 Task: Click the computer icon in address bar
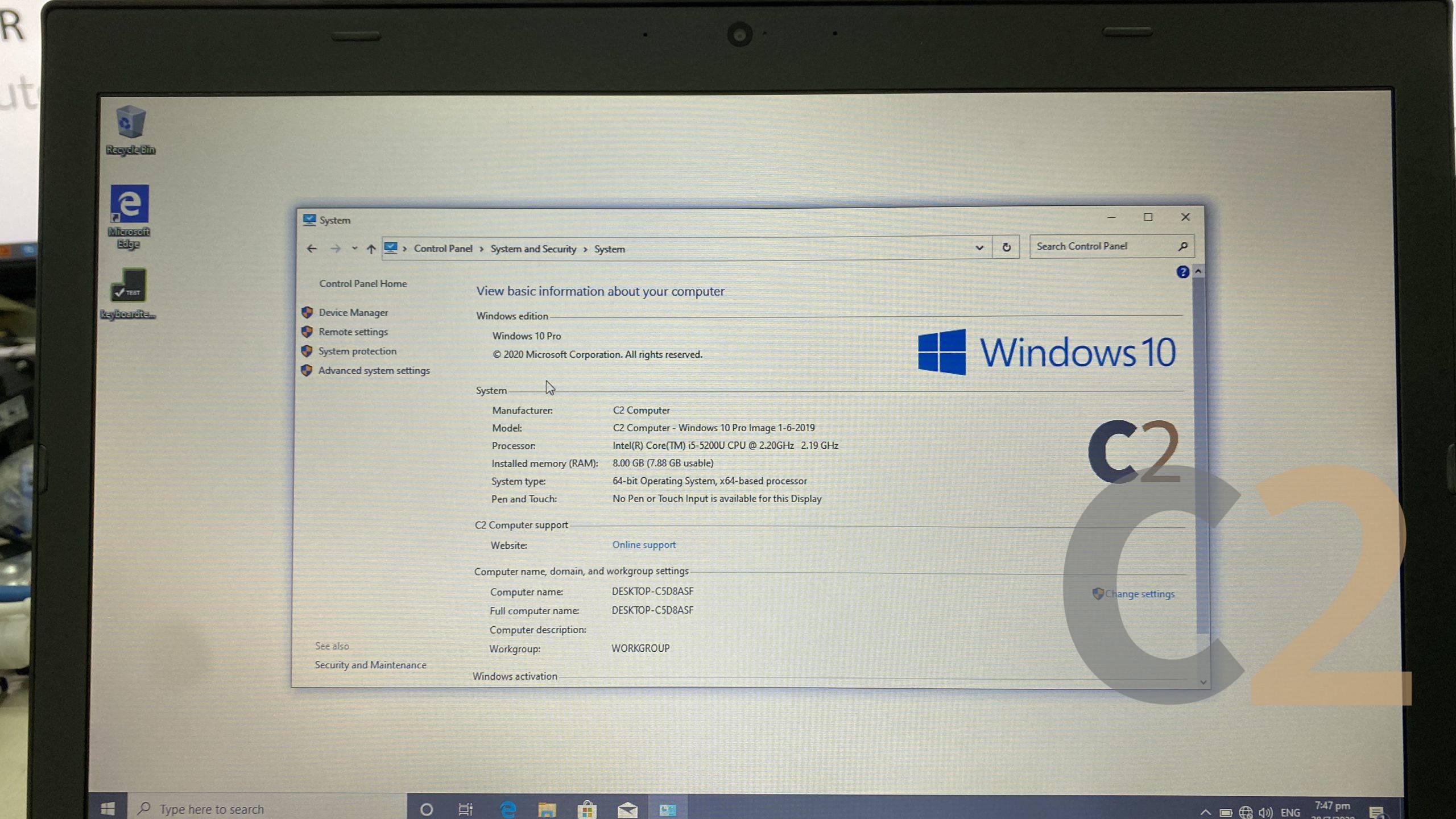[x=391, y=248]
